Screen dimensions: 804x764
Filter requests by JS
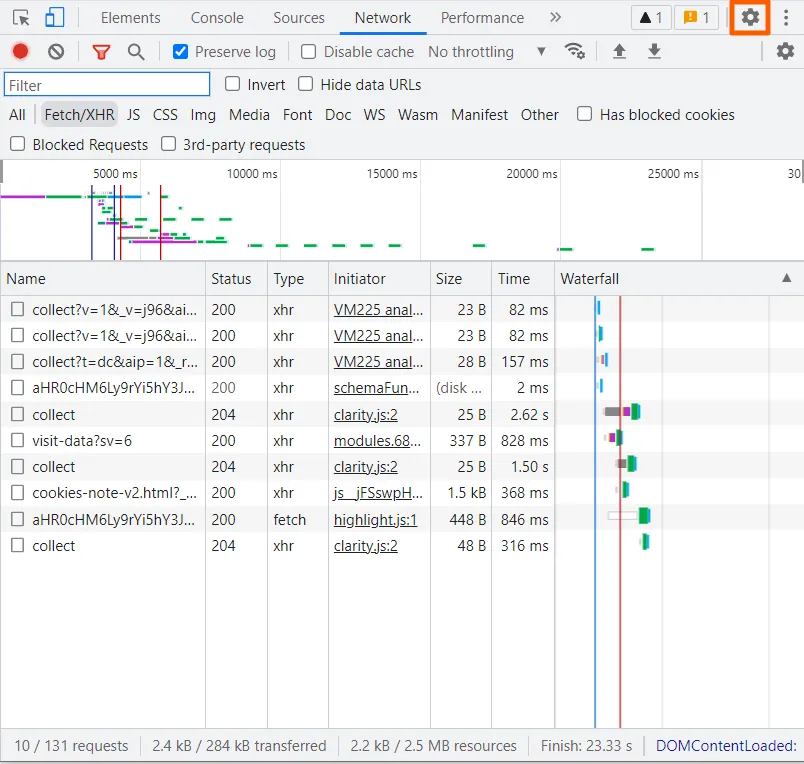tap(133, 115)
